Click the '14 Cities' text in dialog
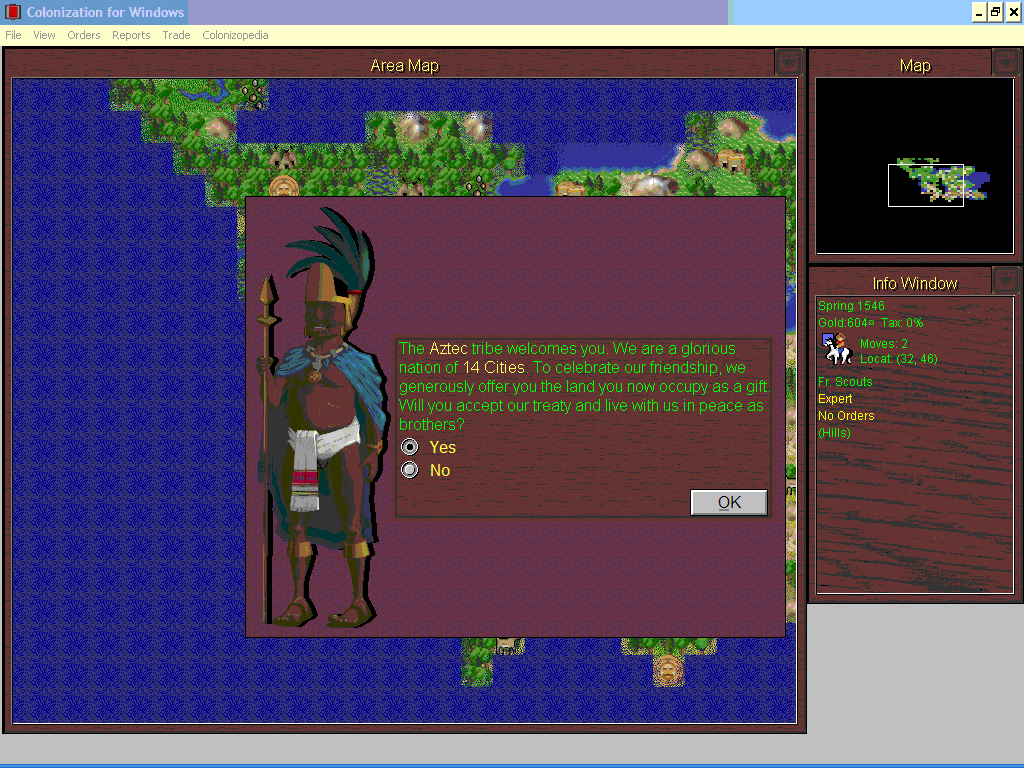Viewport: 1024px width, 768px height. point(493,367)
